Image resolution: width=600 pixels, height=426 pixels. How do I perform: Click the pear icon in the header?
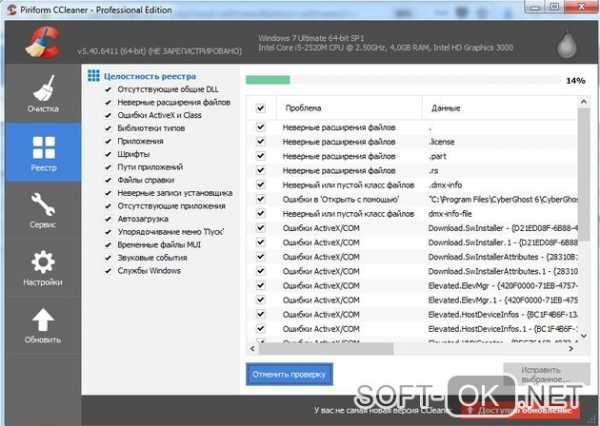(567, 45)
